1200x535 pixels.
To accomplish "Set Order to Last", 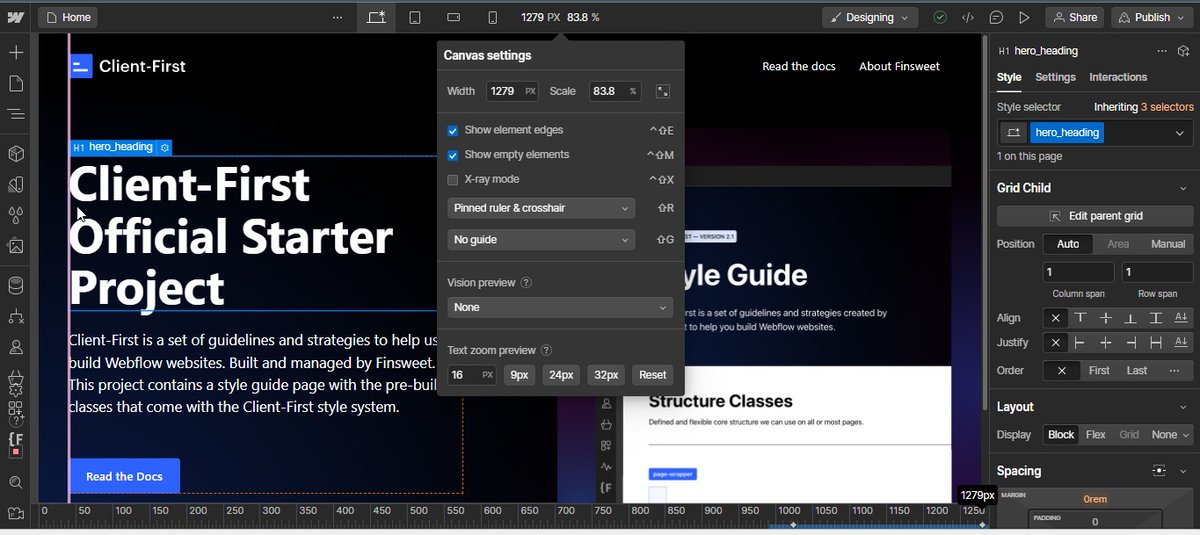I will coord(1137,370).
